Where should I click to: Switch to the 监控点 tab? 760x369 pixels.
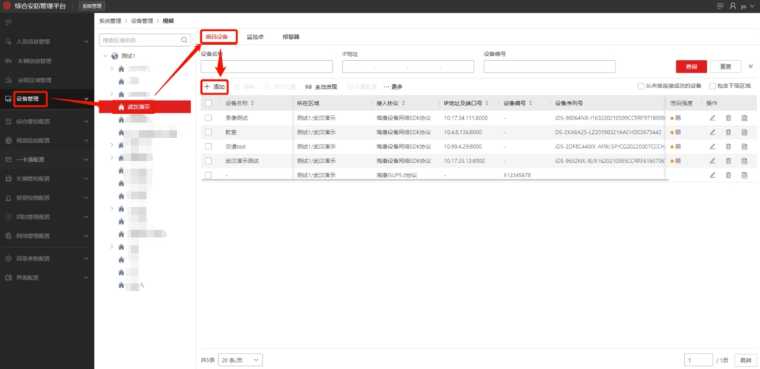pyautogui.click(x=255, y=37)
